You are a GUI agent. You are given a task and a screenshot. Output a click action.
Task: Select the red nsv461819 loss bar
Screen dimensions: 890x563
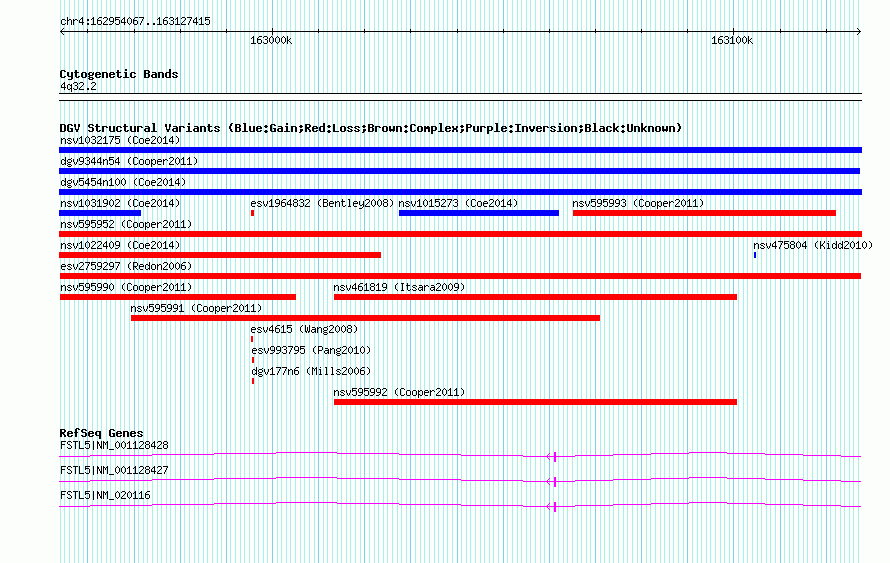pos(535,297)
